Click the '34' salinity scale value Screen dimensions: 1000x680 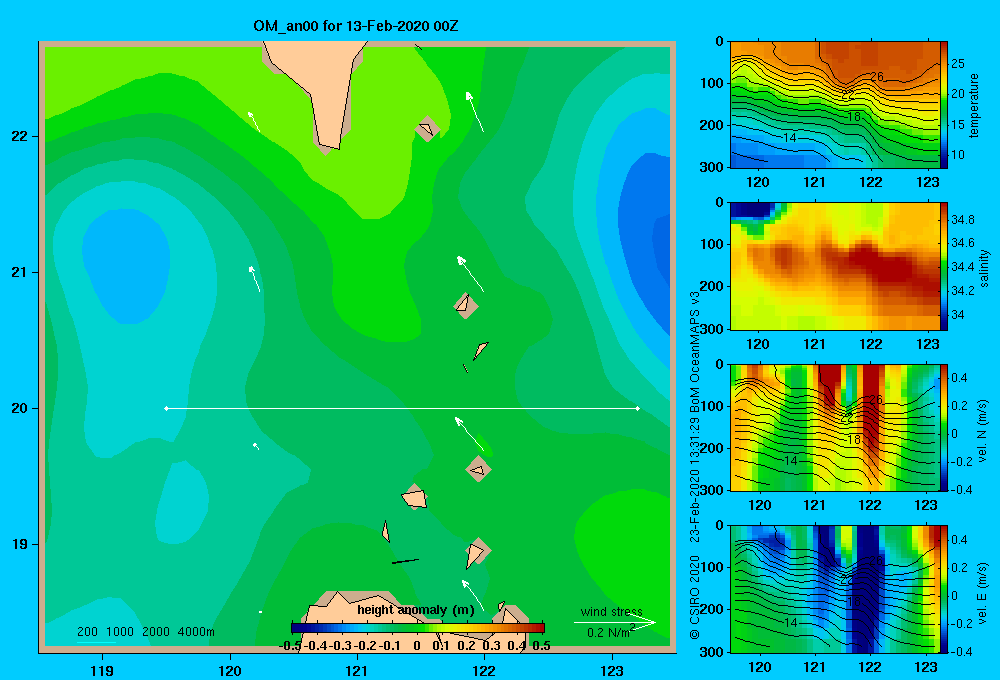(957, 314)
